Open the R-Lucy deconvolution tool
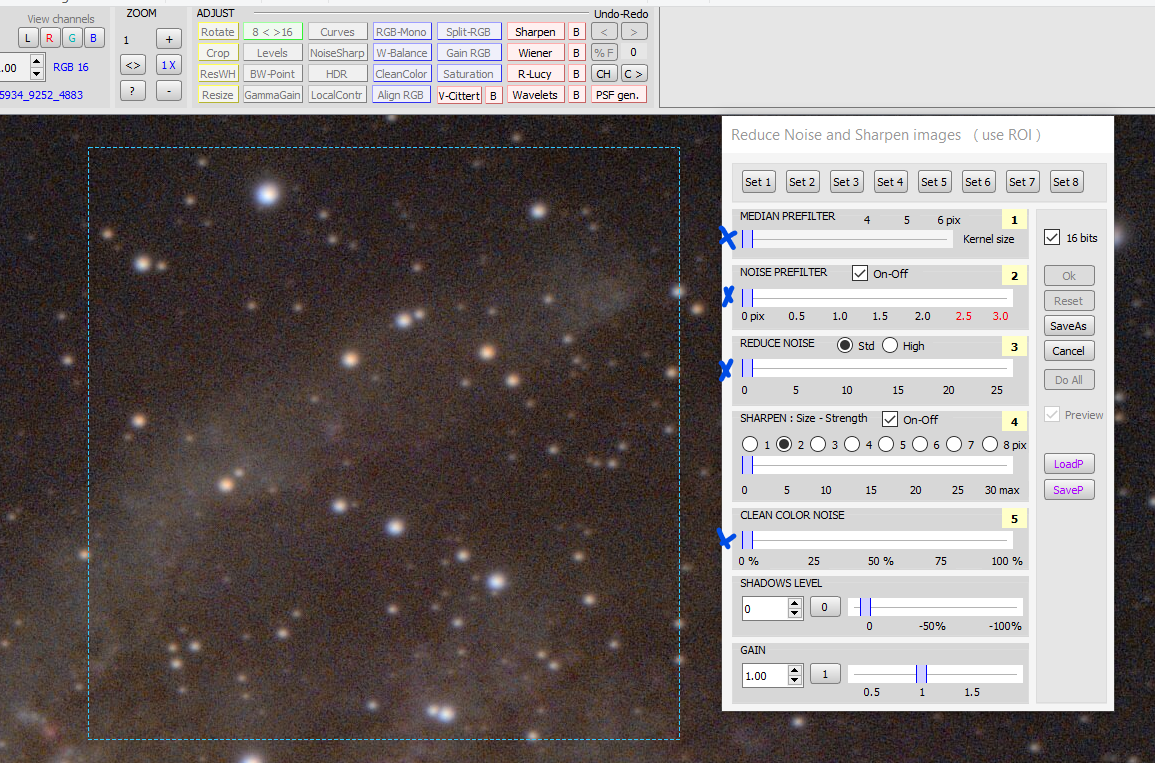Viewport: 1155px width, 763px height. click(x=536, y=74)
